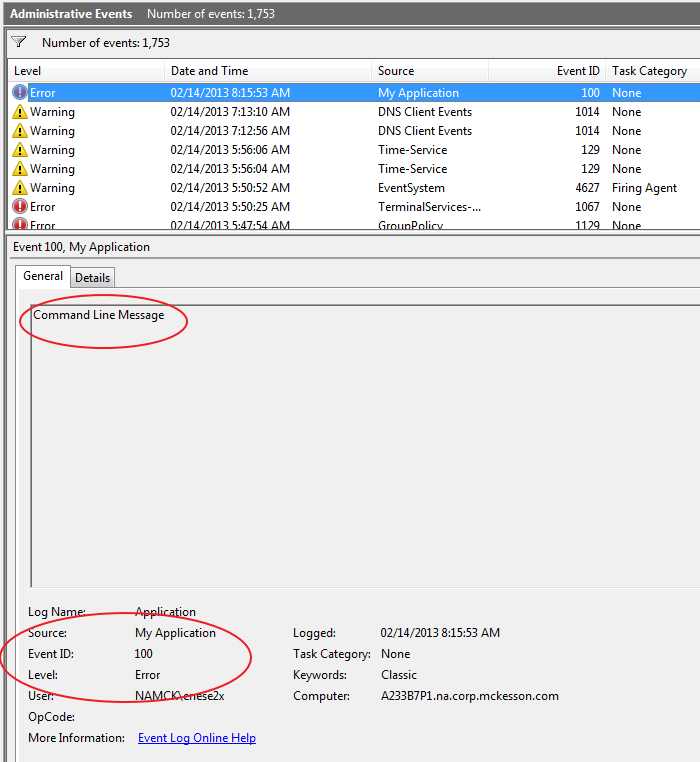Sort by the Source column header

coord(430,71)
